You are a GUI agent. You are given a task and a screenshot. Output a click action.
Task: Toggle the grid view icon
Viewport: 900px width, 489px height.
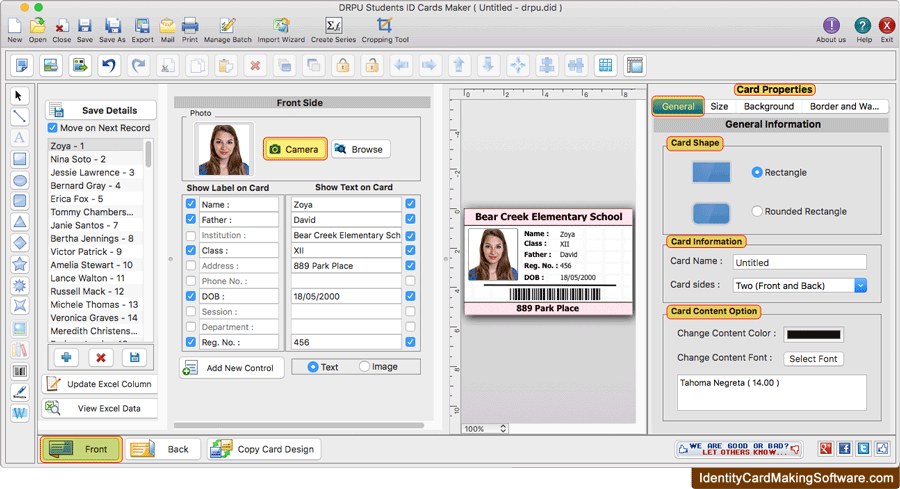coord(606,65)
